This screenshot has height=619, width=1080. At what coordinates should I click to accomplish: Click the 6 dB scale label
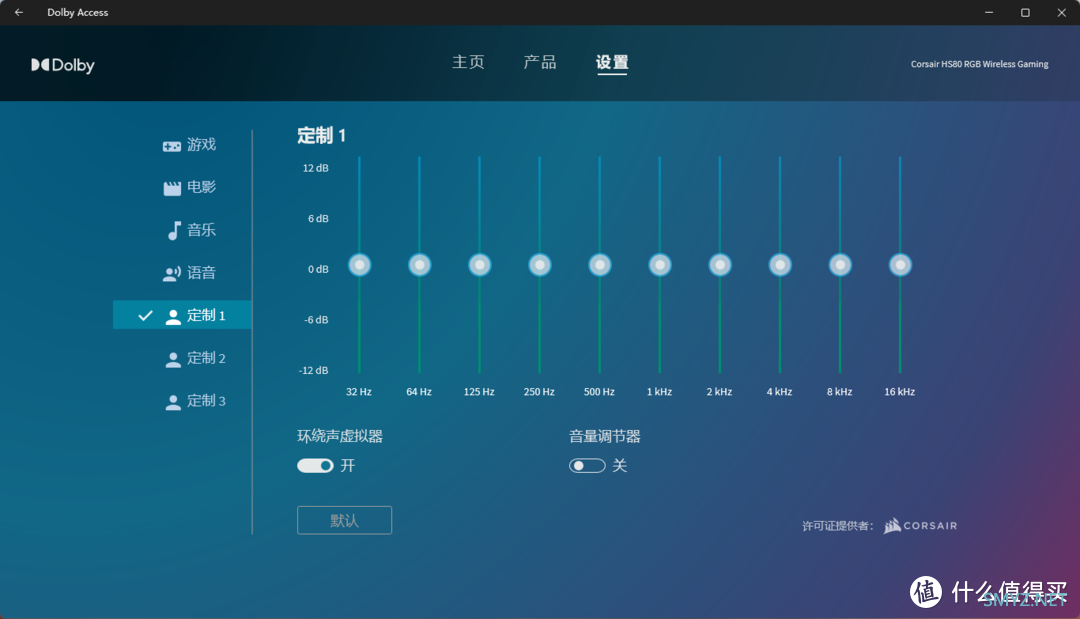tap(318, 218)
